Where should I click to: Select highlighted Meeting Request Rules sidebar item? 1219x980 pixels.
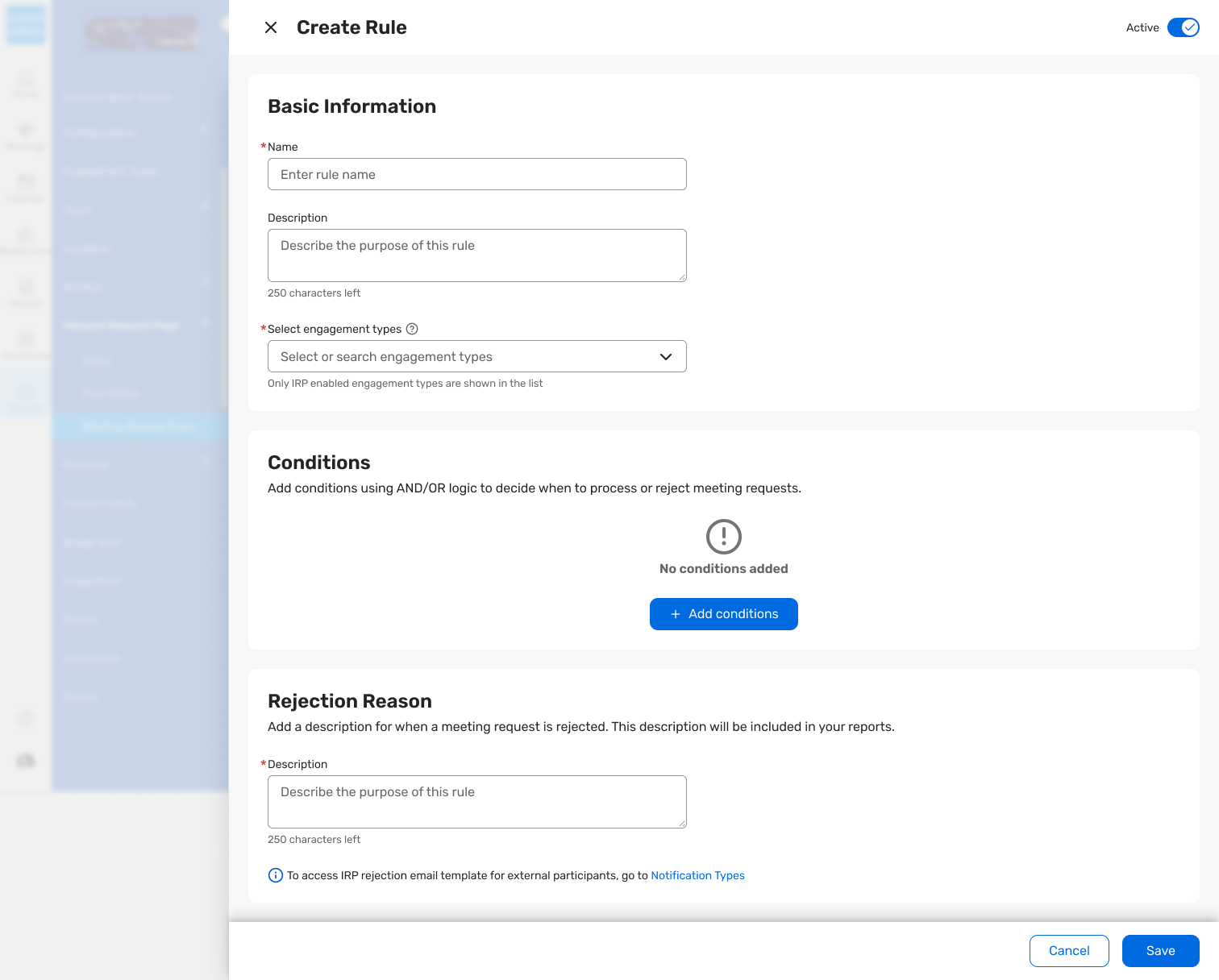tap(139, 426)
